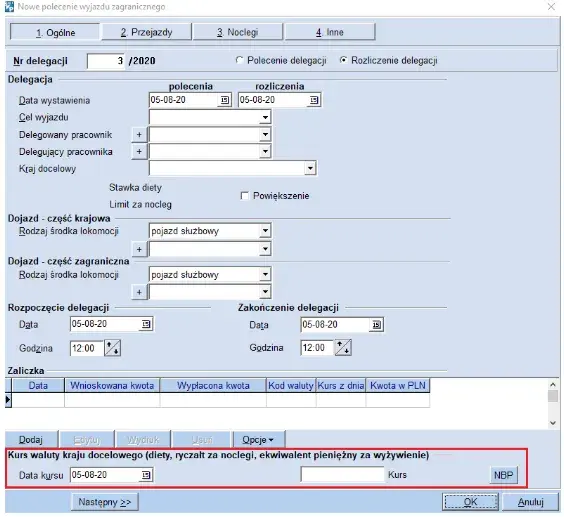Click the NBP exchange rate button
Viewport: 564px width, 517px height.
pyautogui.click(x=504, y=475)
